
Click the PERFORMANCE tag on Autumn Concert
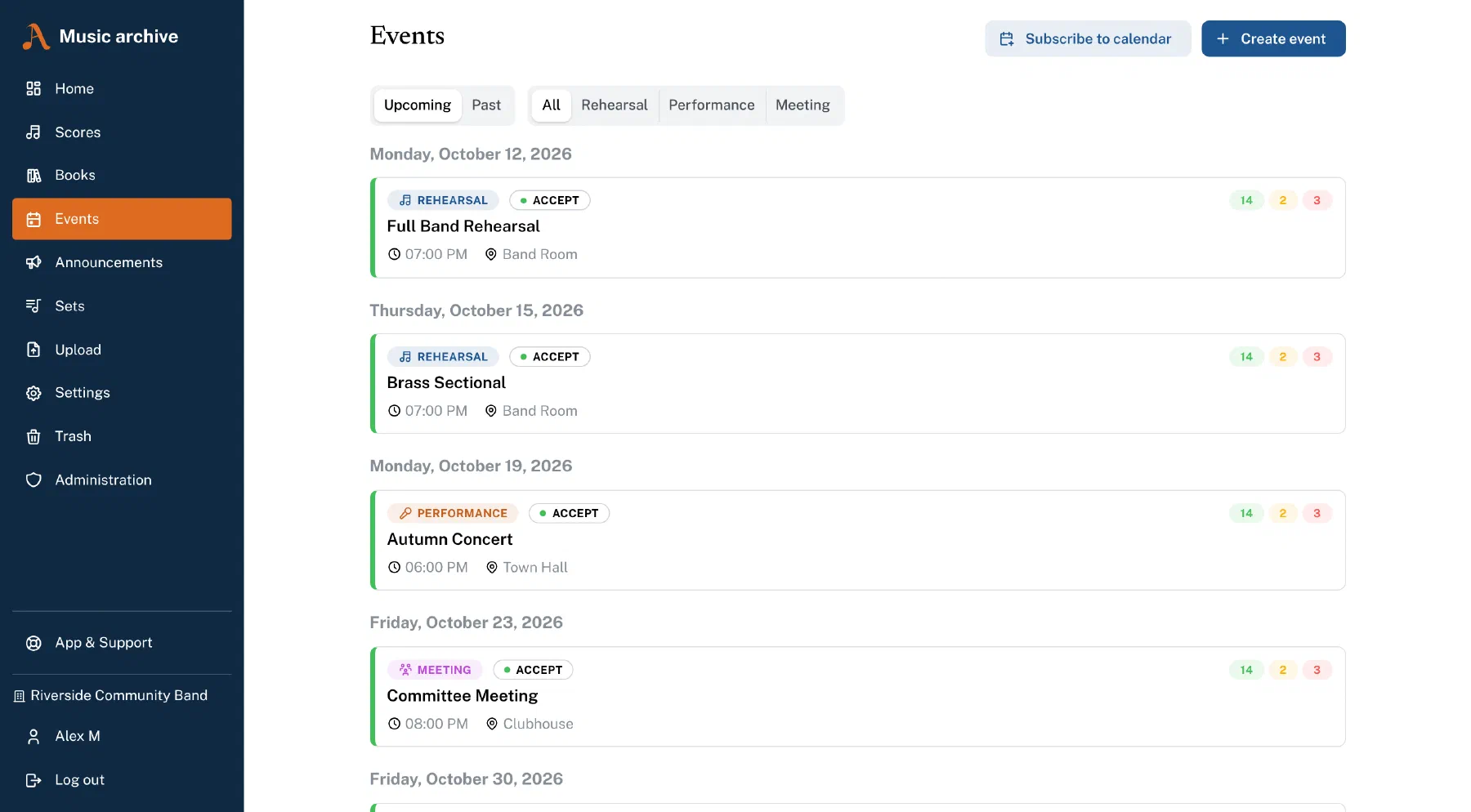pos(453,513)
